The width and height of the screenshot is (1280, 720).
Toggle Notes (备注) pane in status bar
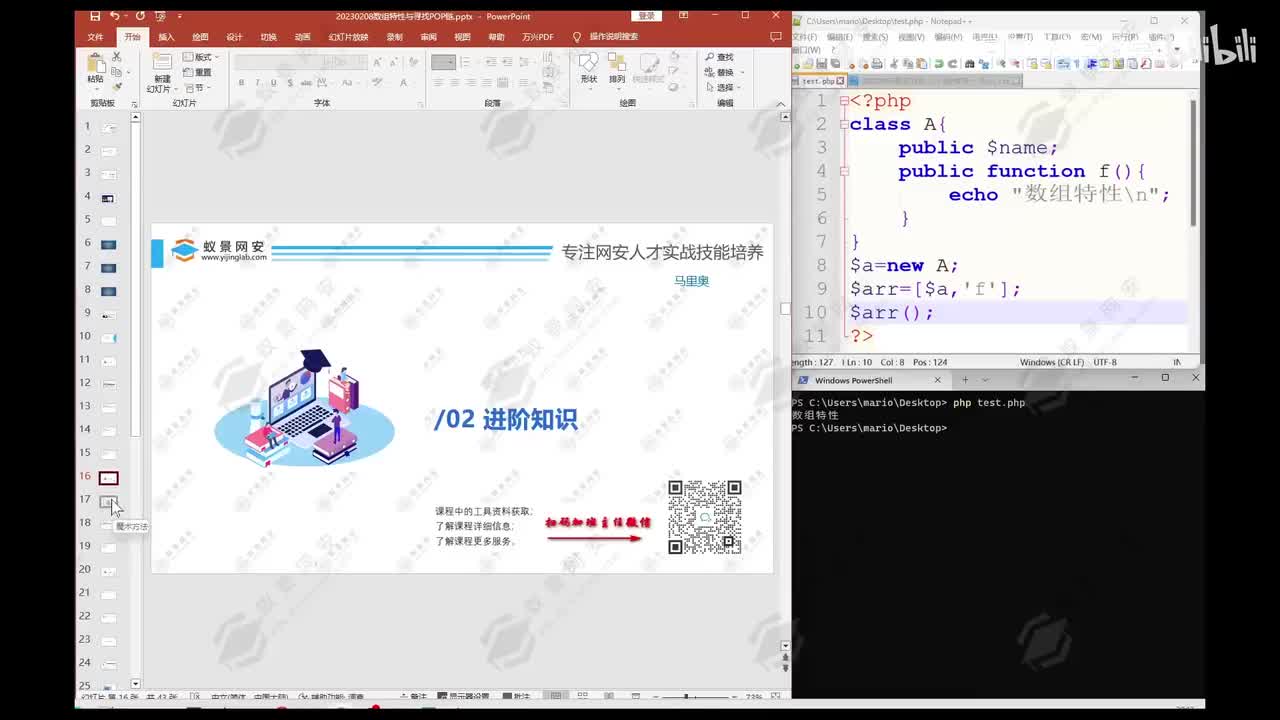pos(413,697)
